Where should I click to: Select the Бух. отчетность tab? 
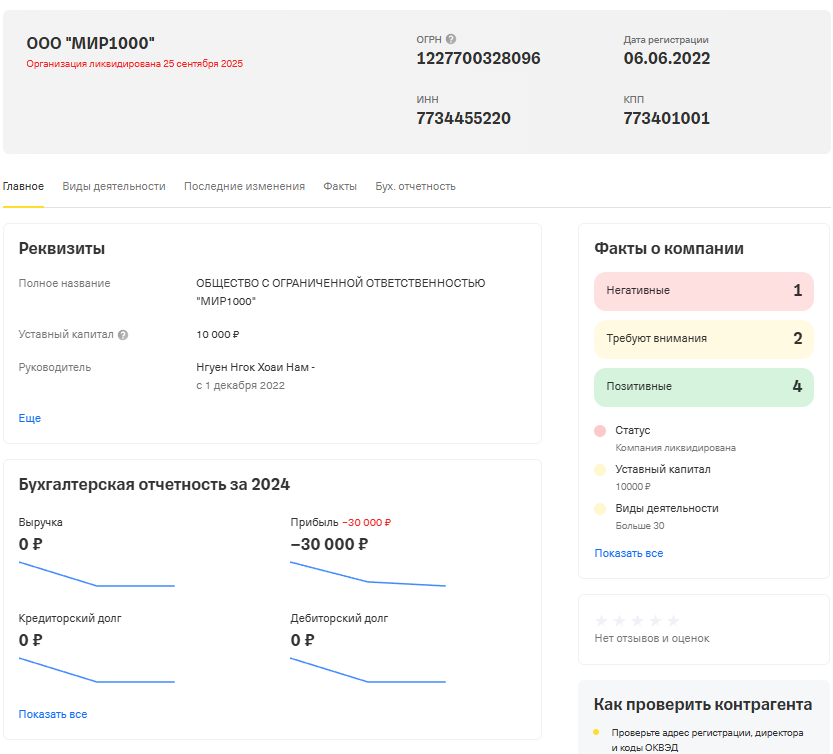pyautogui.click(x=415, y=186)
